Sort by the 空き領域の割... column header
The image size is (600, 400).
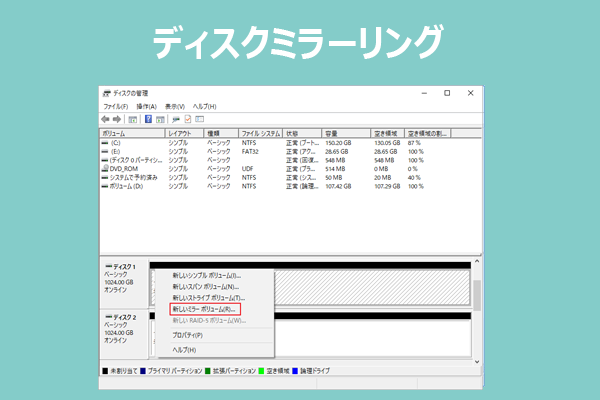coord(428,133)
